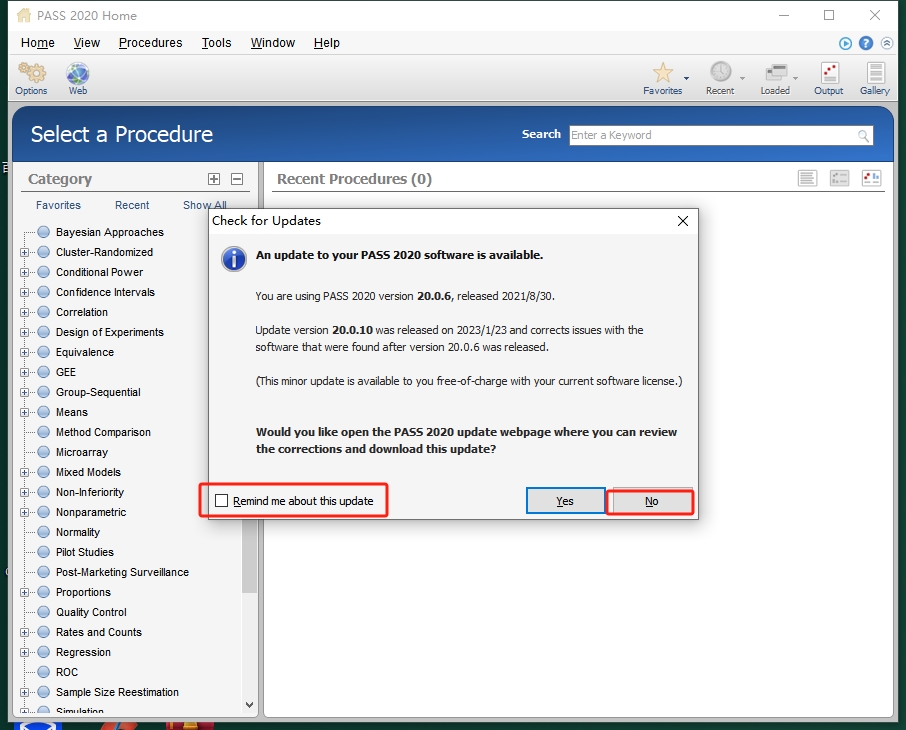Expand the Regression category

[x=24, y=653]
